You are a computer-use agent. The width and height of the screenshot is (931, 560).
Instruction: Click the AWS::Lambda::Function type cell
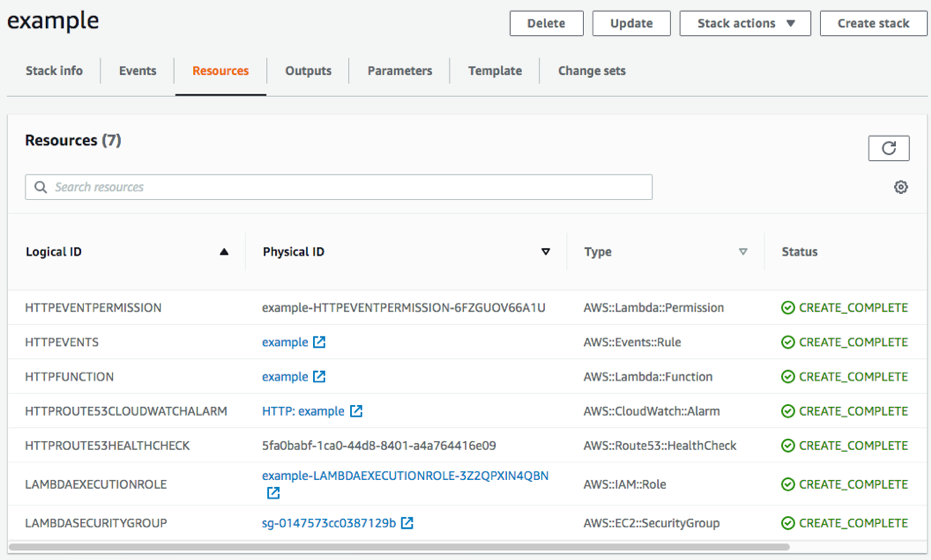(x=648, y=377)
